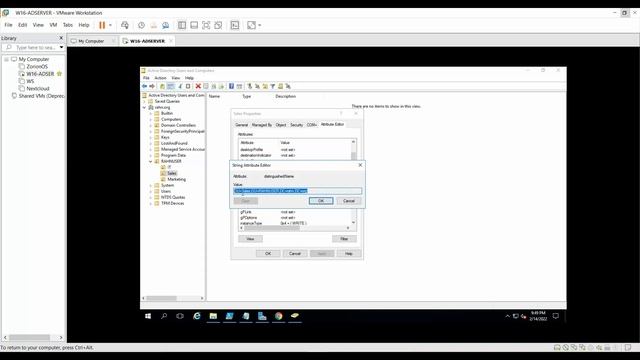Go forward in Active Directory Users console

(152, 86)
